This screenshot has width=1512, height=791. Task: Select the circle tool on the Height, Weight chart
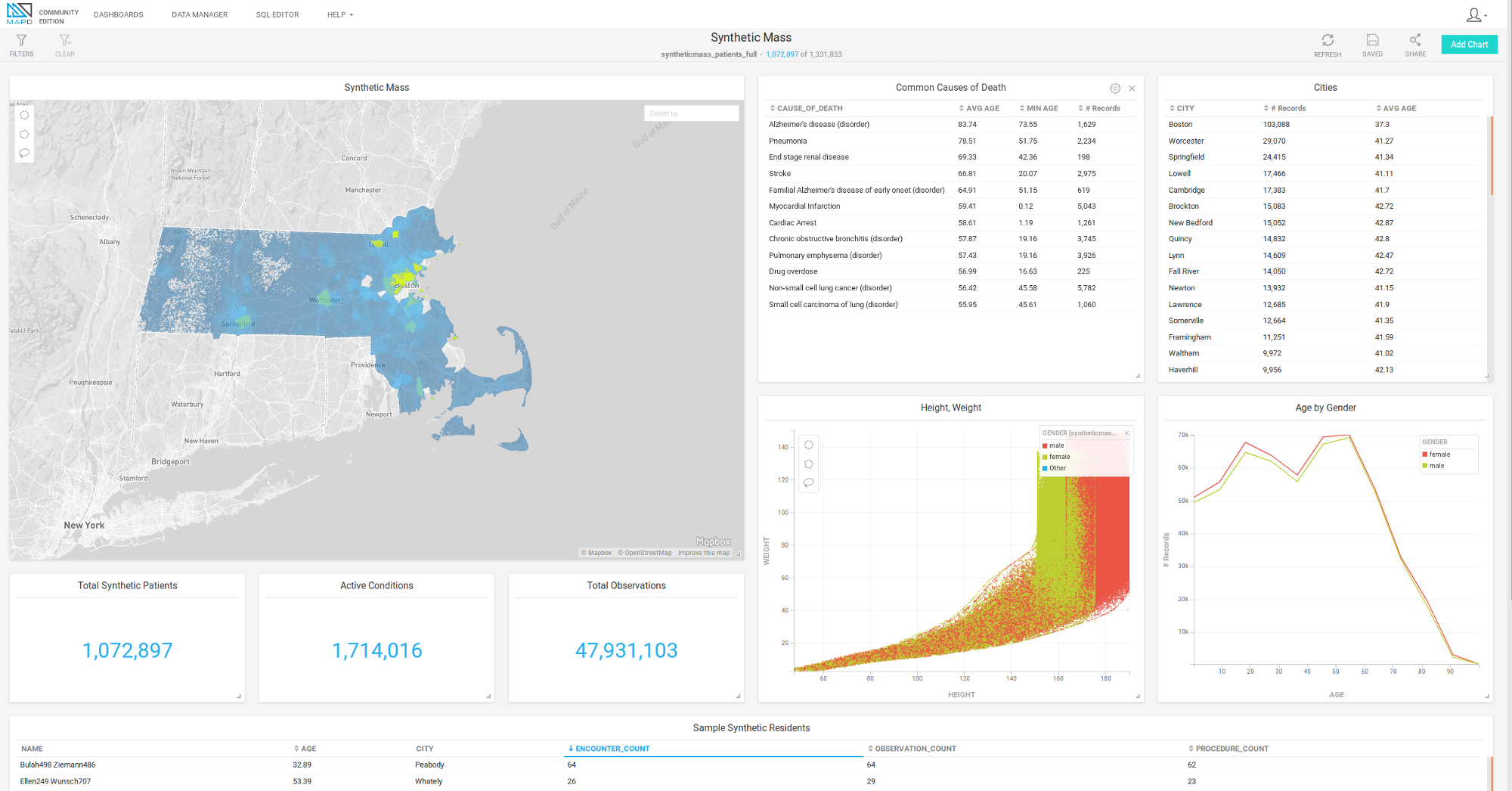809,445
